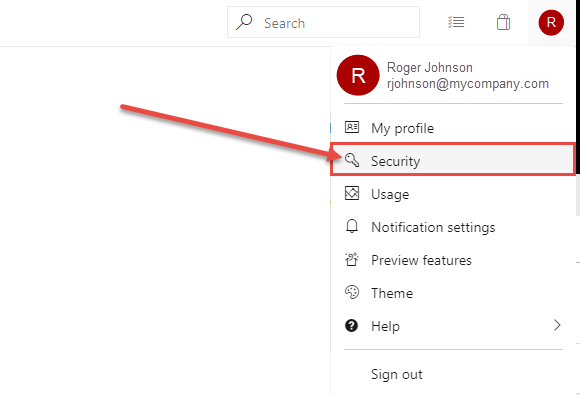Open My profile menu entry
The image size is (580, 395).
tap(452, 128)
